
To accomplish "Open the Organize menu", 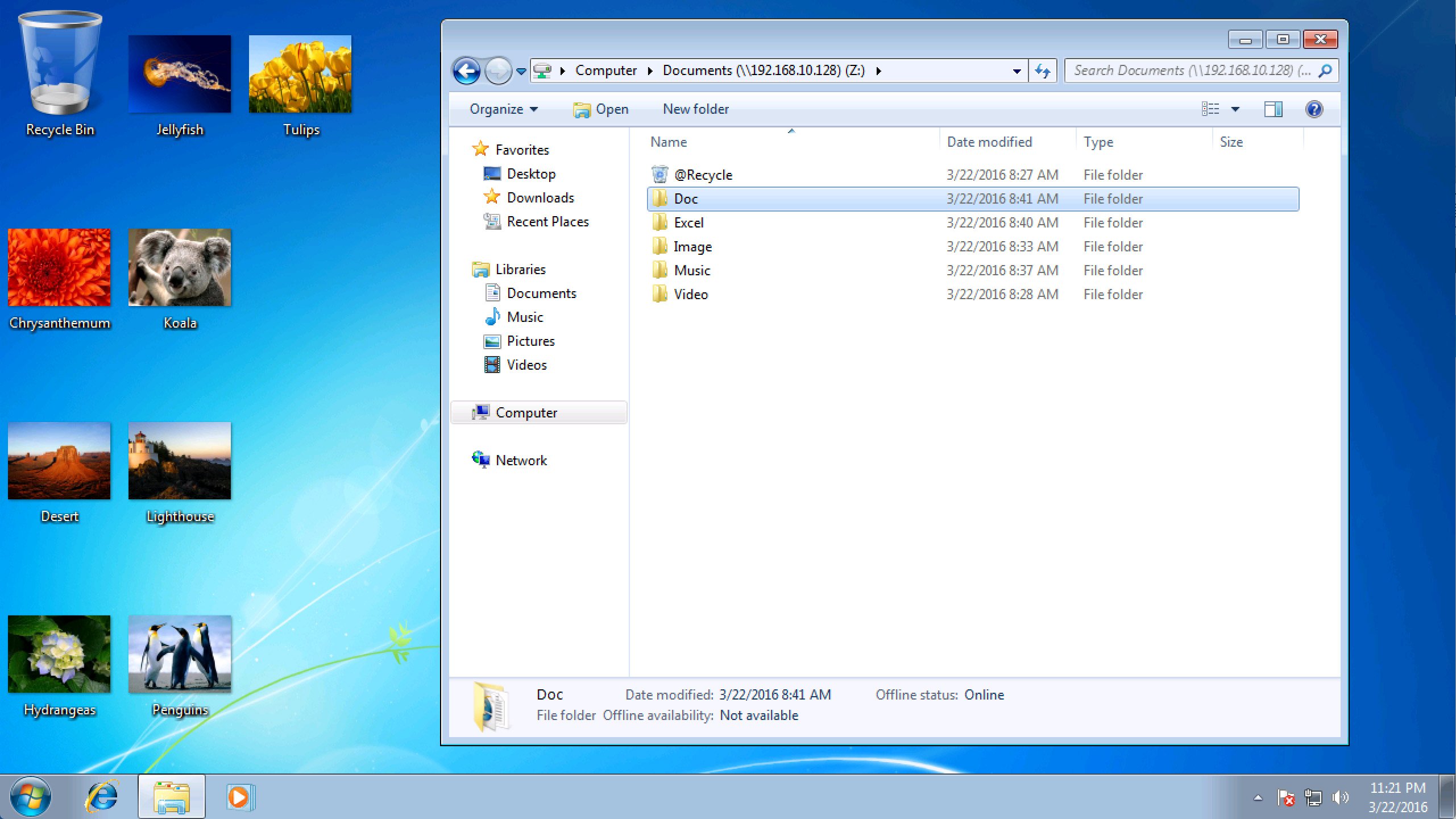I will [503, 109].
